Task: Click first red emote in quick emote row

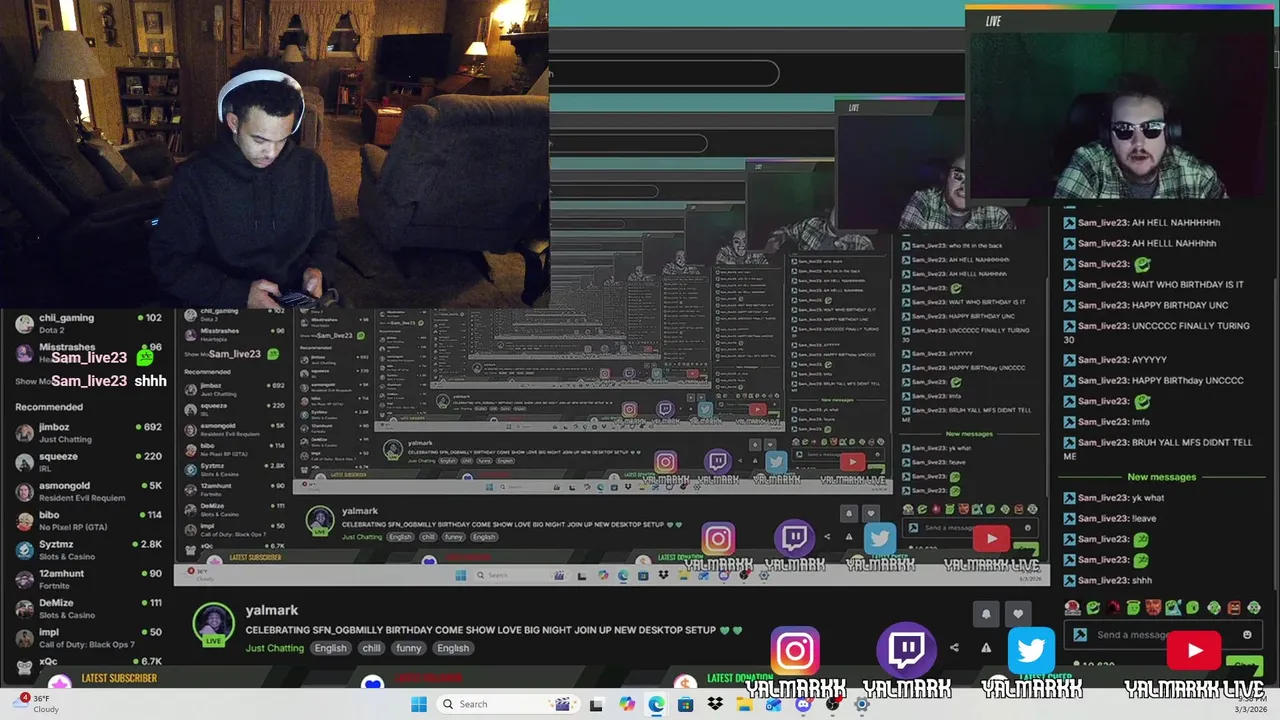Action: [x=1073, y=608]
